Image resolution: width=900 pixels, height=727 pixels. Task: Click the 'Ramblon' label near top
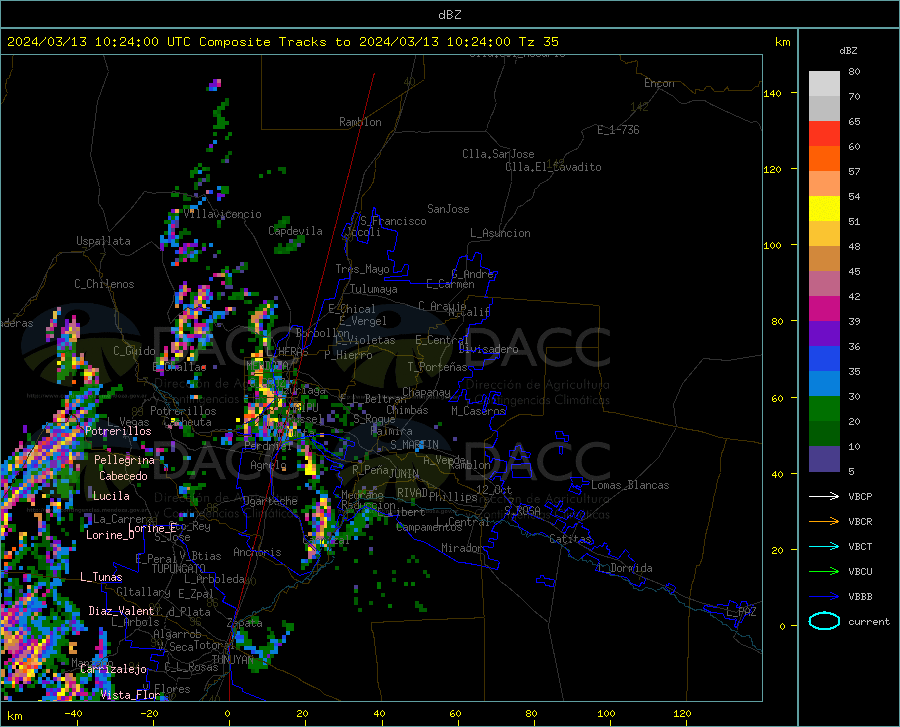click(360, 122)
